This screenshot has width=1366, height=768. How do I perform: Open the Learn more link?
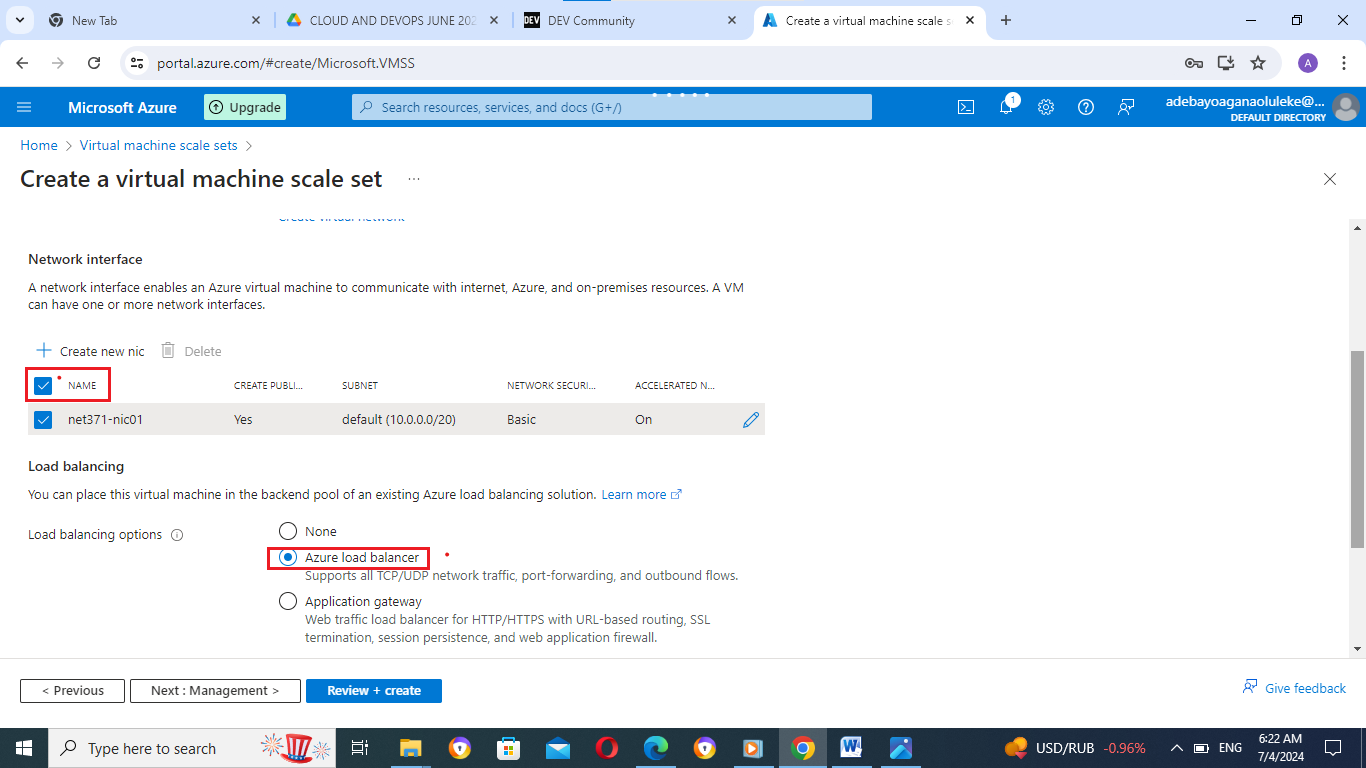641,495
